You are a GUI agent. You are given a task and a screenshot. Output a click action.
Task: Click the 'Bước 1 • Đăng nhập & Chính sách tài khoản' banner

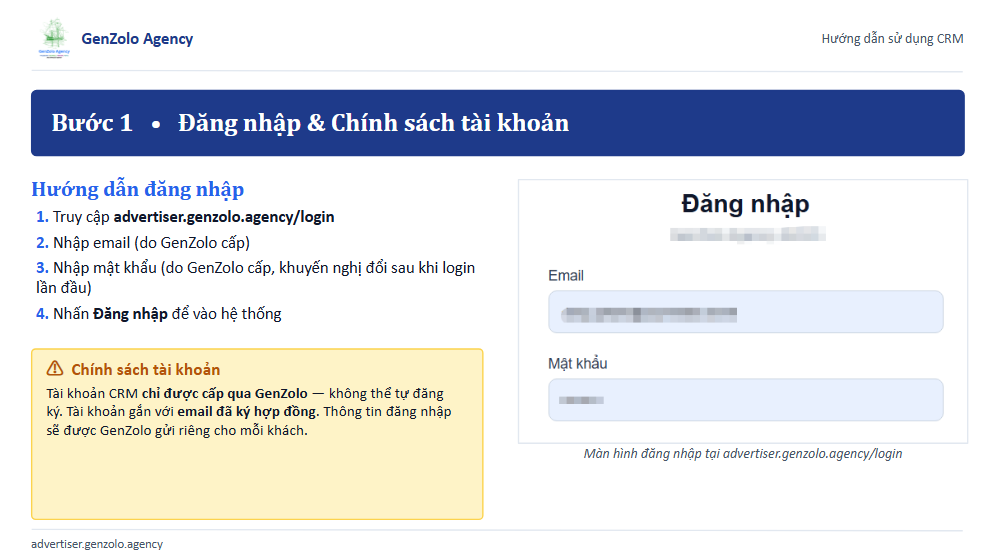click(x=498, y=123)
